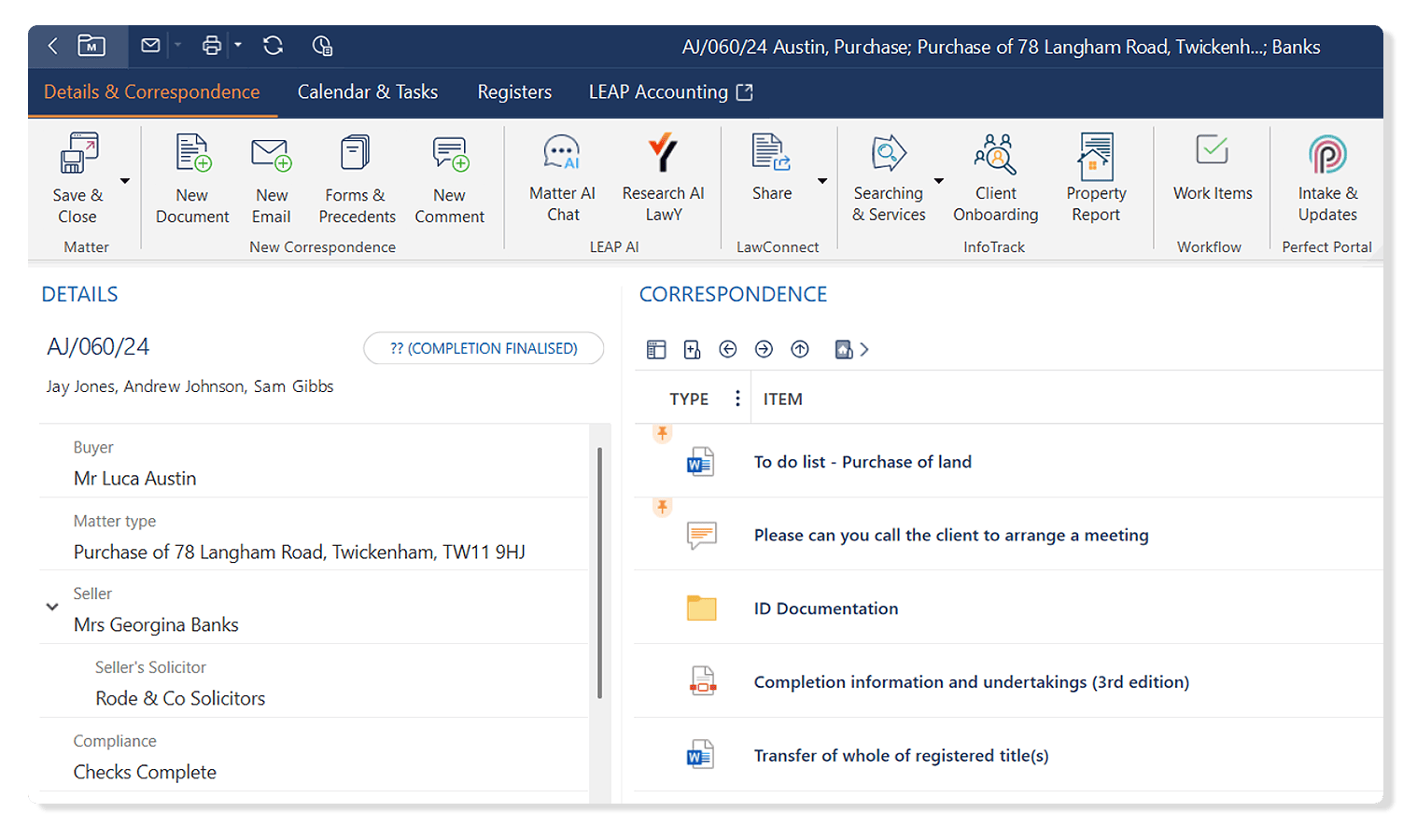Click the PDF icon for Completion information
Viewport: 1417px width, 840px height.
pyautogui.click(x=702, y=681)
